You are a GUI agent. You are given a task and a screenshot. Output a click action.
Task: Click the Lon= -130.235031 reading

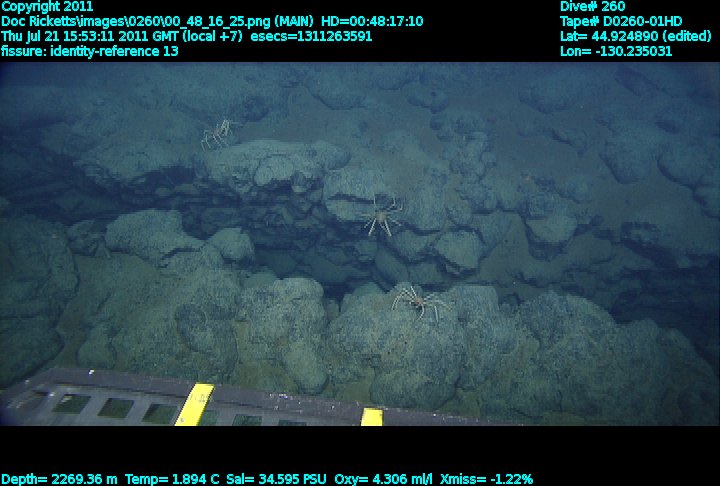point(616,51)
